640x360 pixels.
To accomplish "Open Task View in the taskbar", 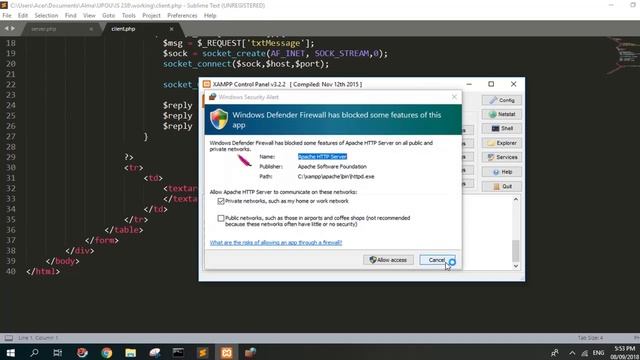I will point(58,353).
